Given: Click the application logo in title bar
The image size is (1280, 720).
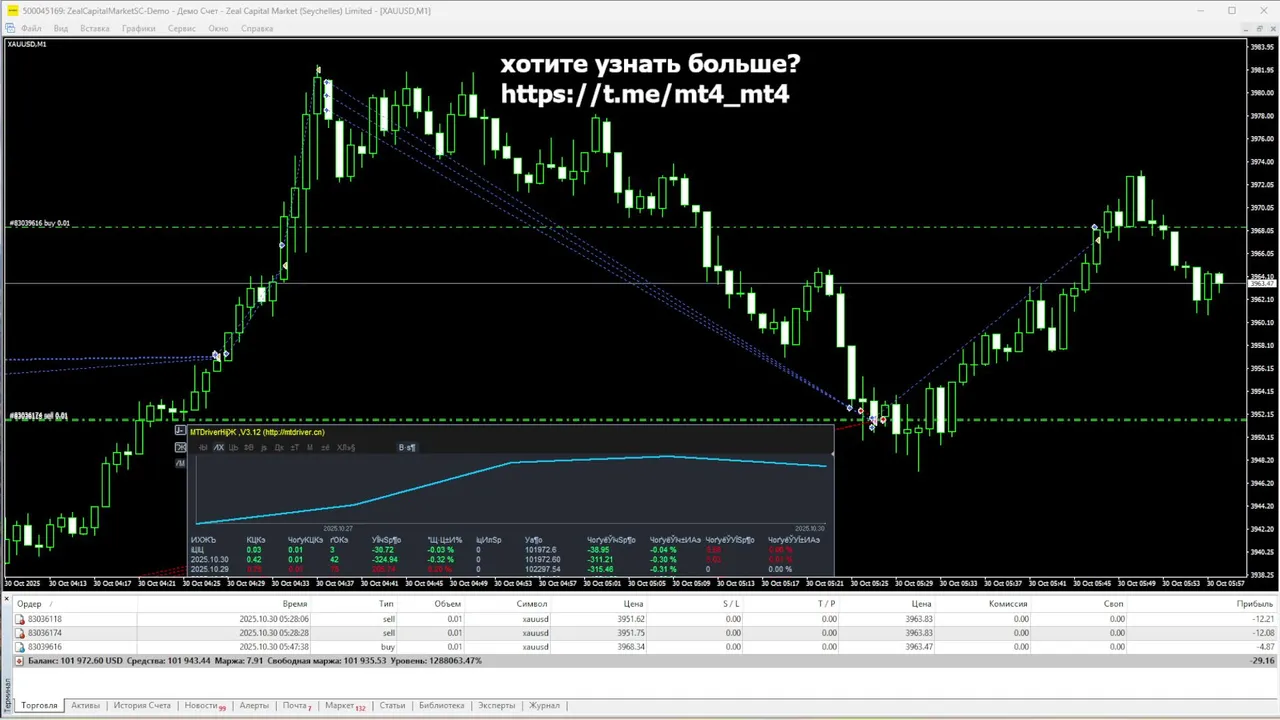Looking at the screenshot, I should pos(11,10).
